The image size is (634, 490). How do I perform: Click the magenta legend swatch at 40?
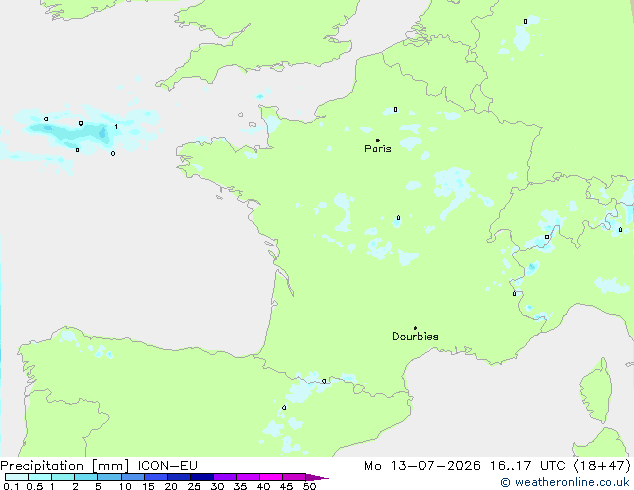click(271, 477)
